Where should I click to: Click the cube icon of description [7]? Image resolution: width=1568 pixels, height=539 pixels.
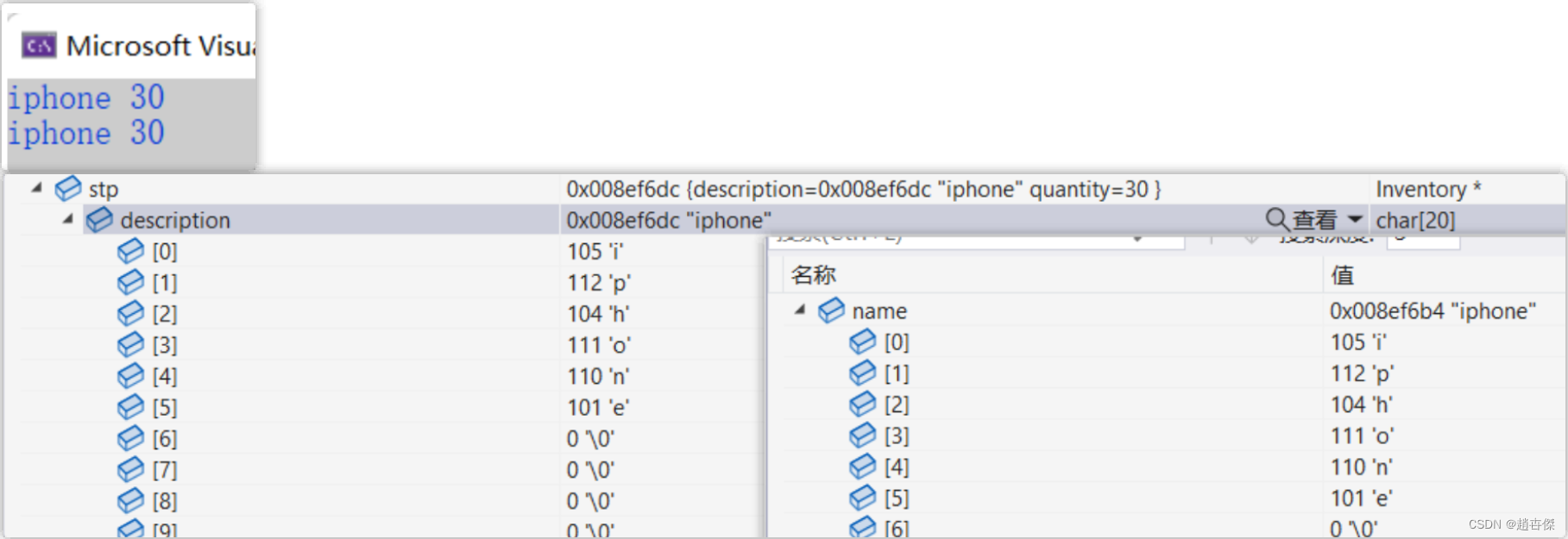(130, 469)
